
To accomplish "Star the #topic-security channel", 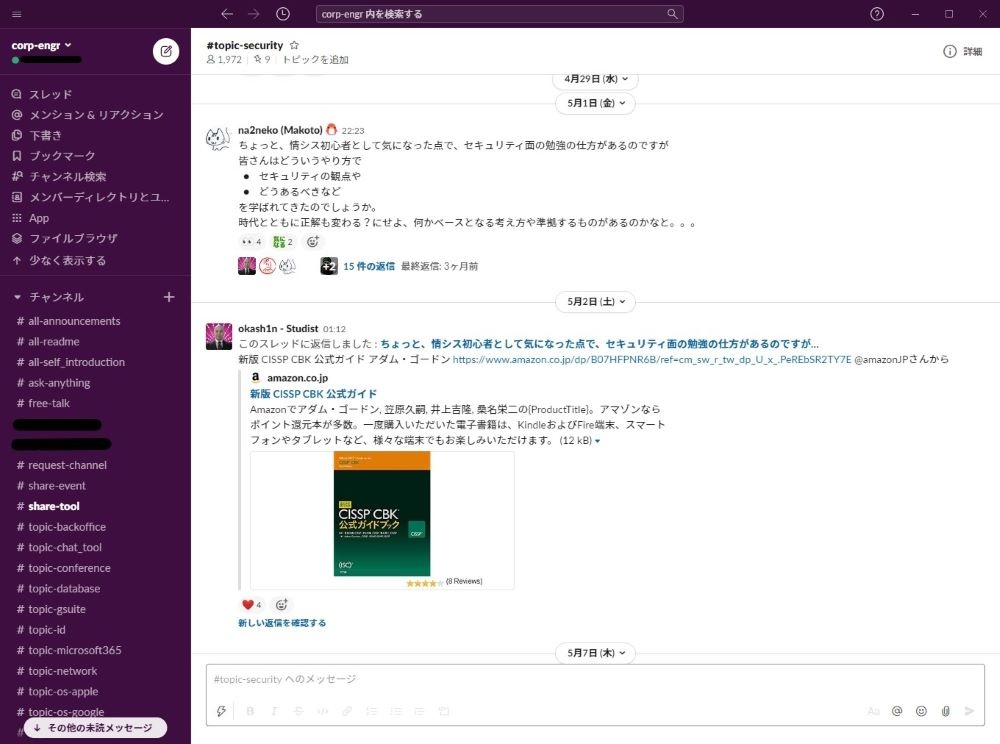I will (295, 44).
